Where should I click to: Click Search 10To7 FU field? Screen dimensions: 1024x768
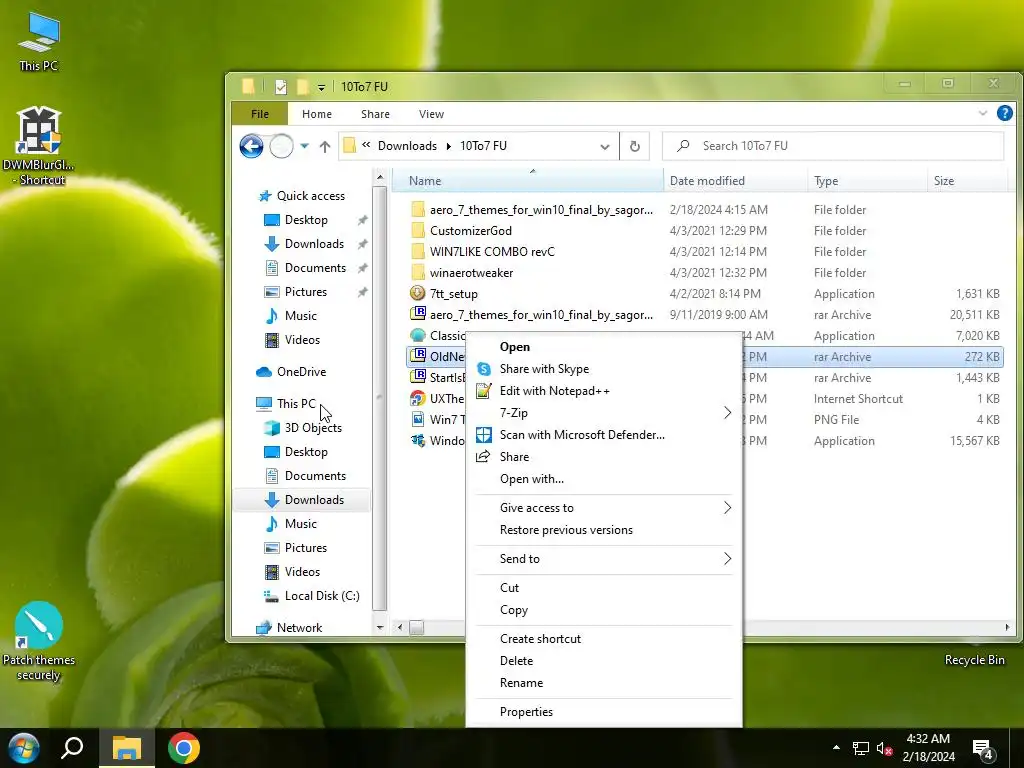click(833, 146)
